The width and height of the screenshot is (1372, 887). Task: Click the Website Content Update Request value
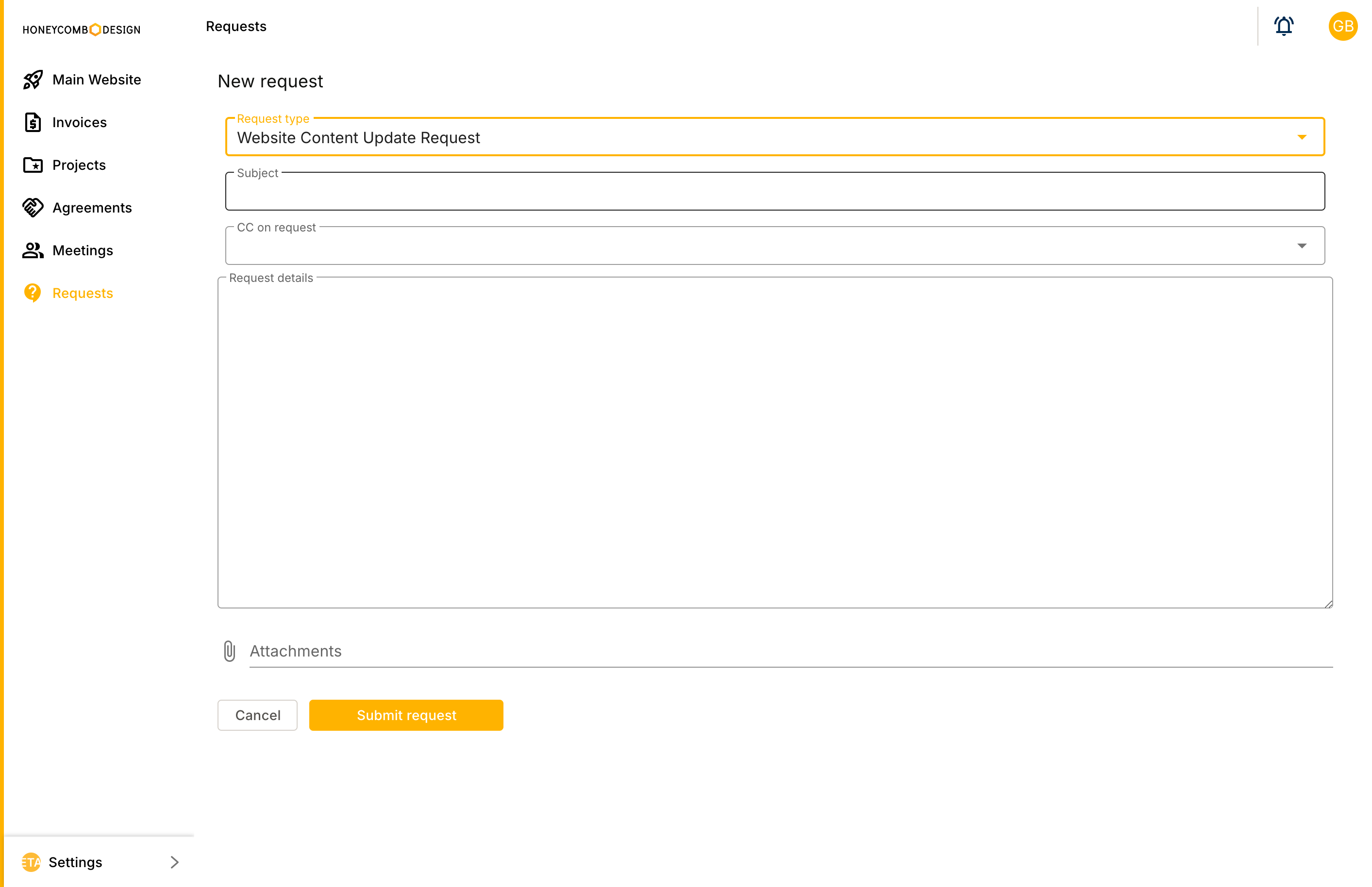point(358,138)
